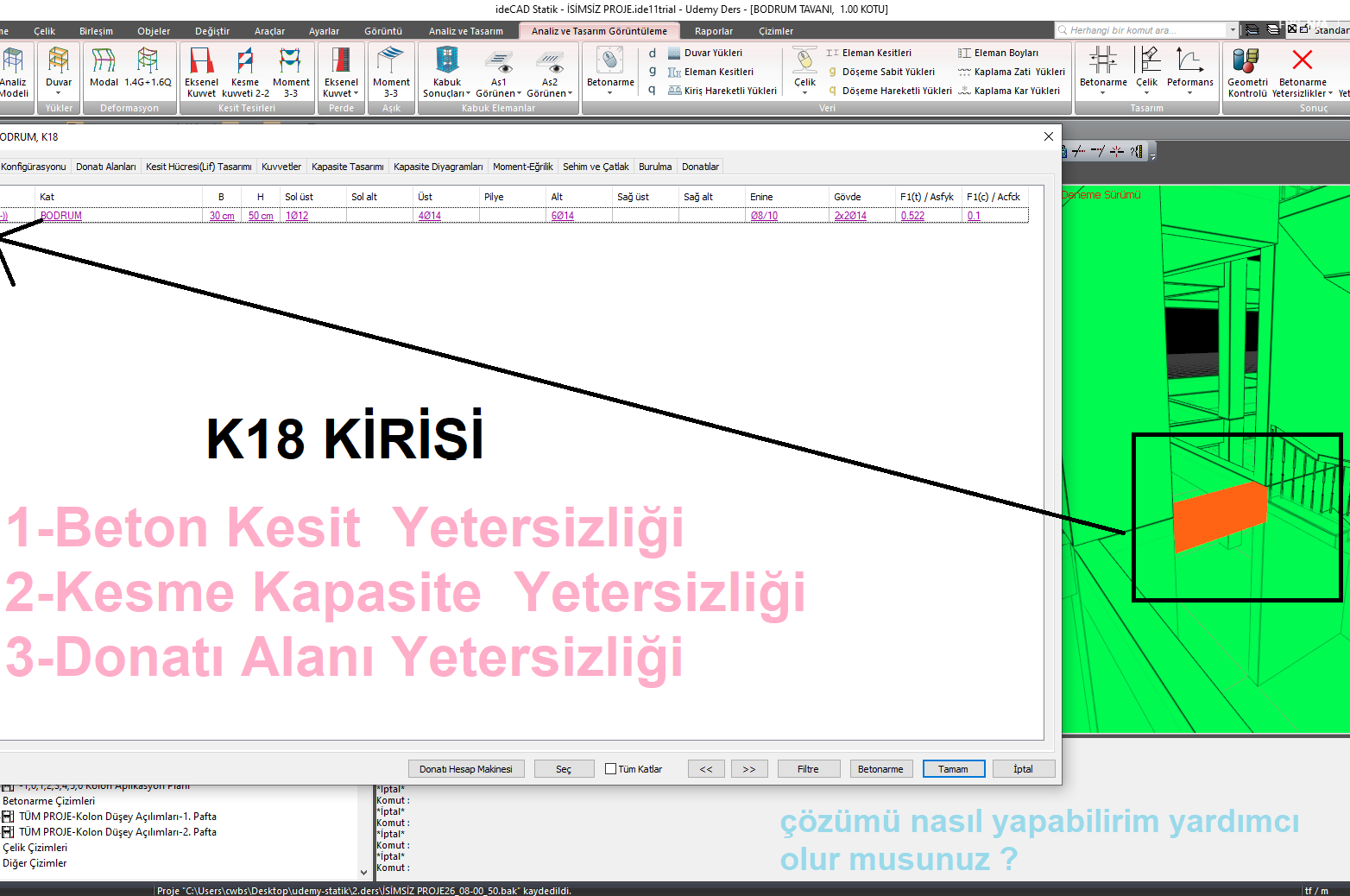Screen dimensions: 1350x896
Task: Expand Betonarme Yetersizlikler dropdown arrow
Action: 1330,93
